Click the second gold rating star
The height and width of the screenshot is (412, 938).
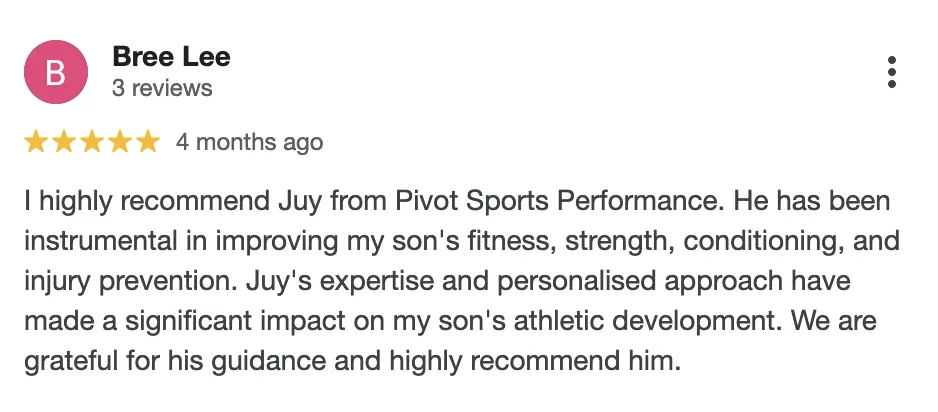(x=63, y=142)
